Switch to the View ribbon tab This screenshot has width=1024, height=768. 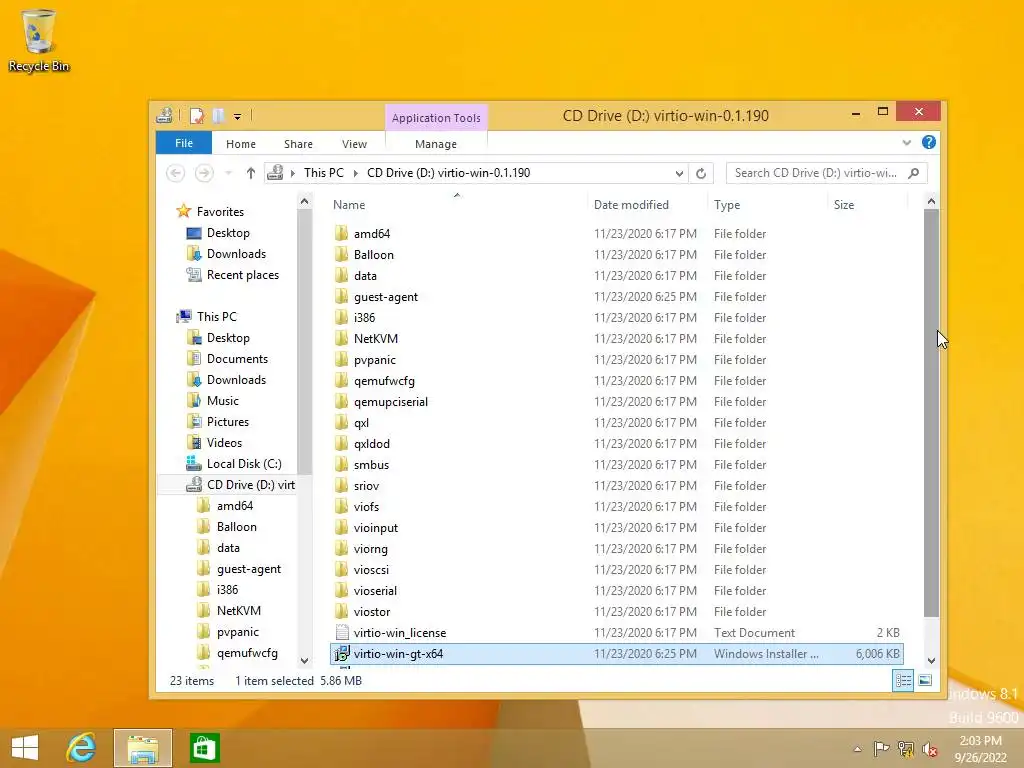(354, 144)
